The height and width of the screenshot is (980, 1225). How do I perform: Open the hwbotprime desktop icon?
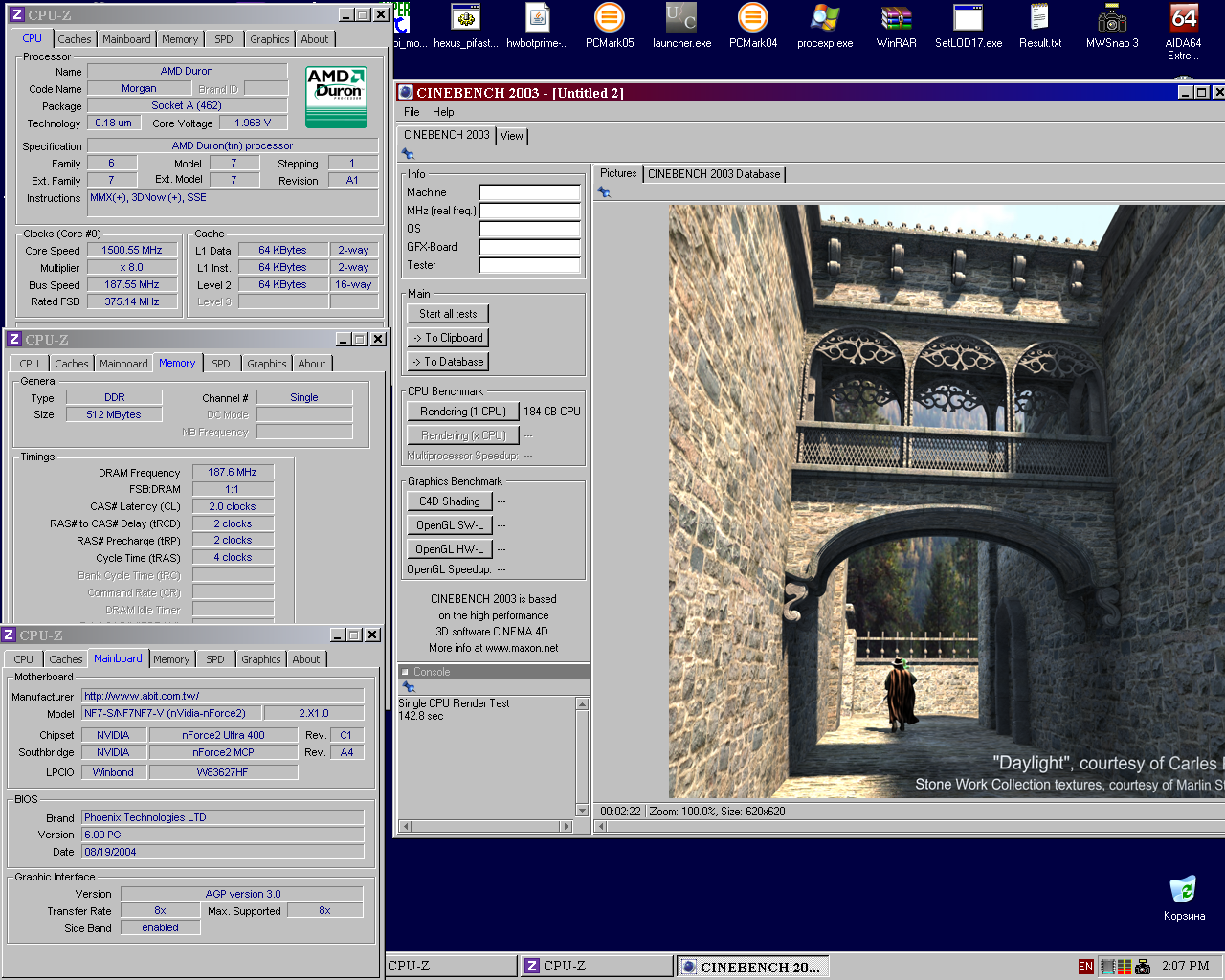coord(538,26)
